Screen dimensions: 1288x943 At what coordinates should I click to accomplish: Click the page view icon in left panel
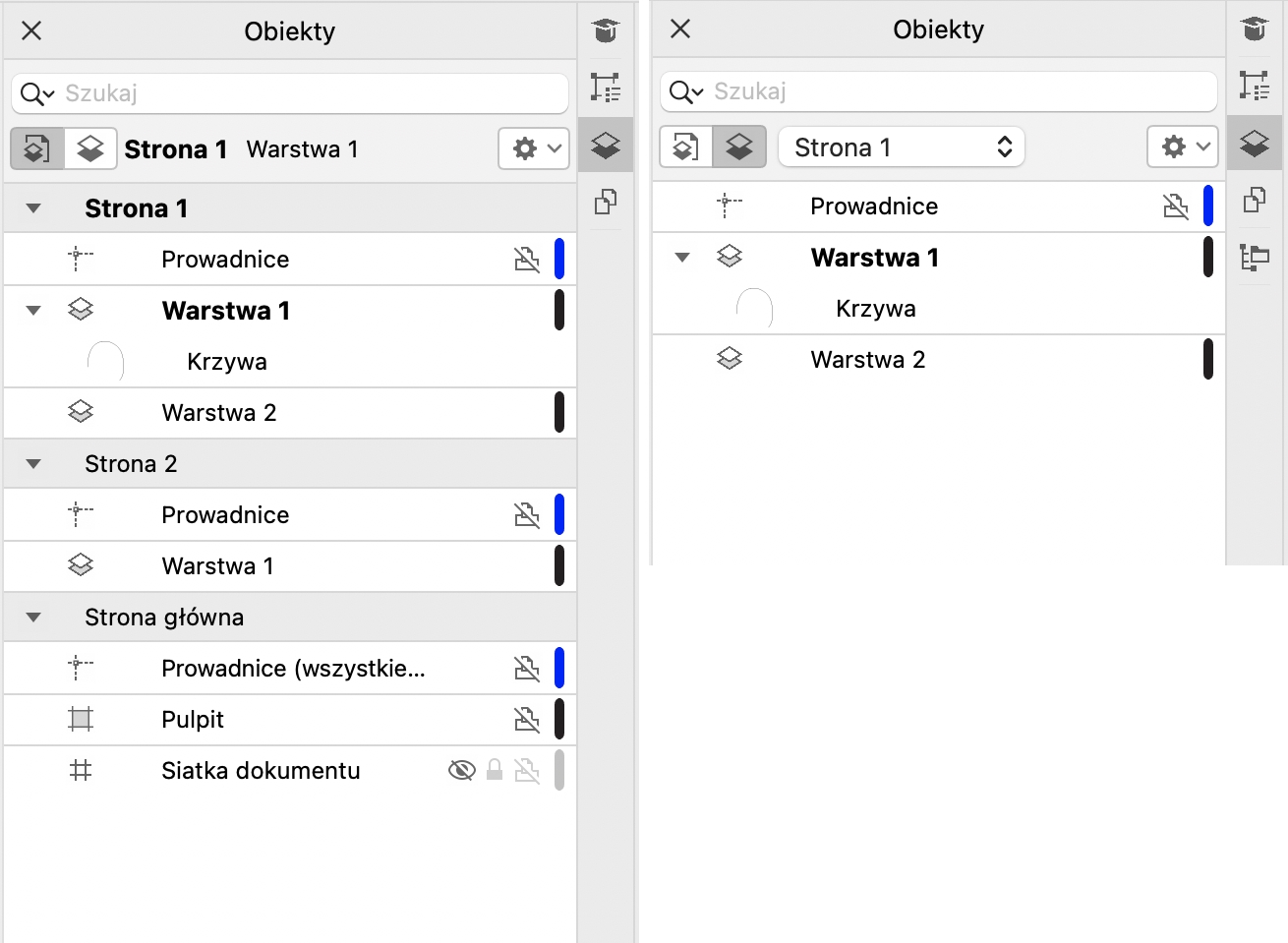tap(37, 148)
